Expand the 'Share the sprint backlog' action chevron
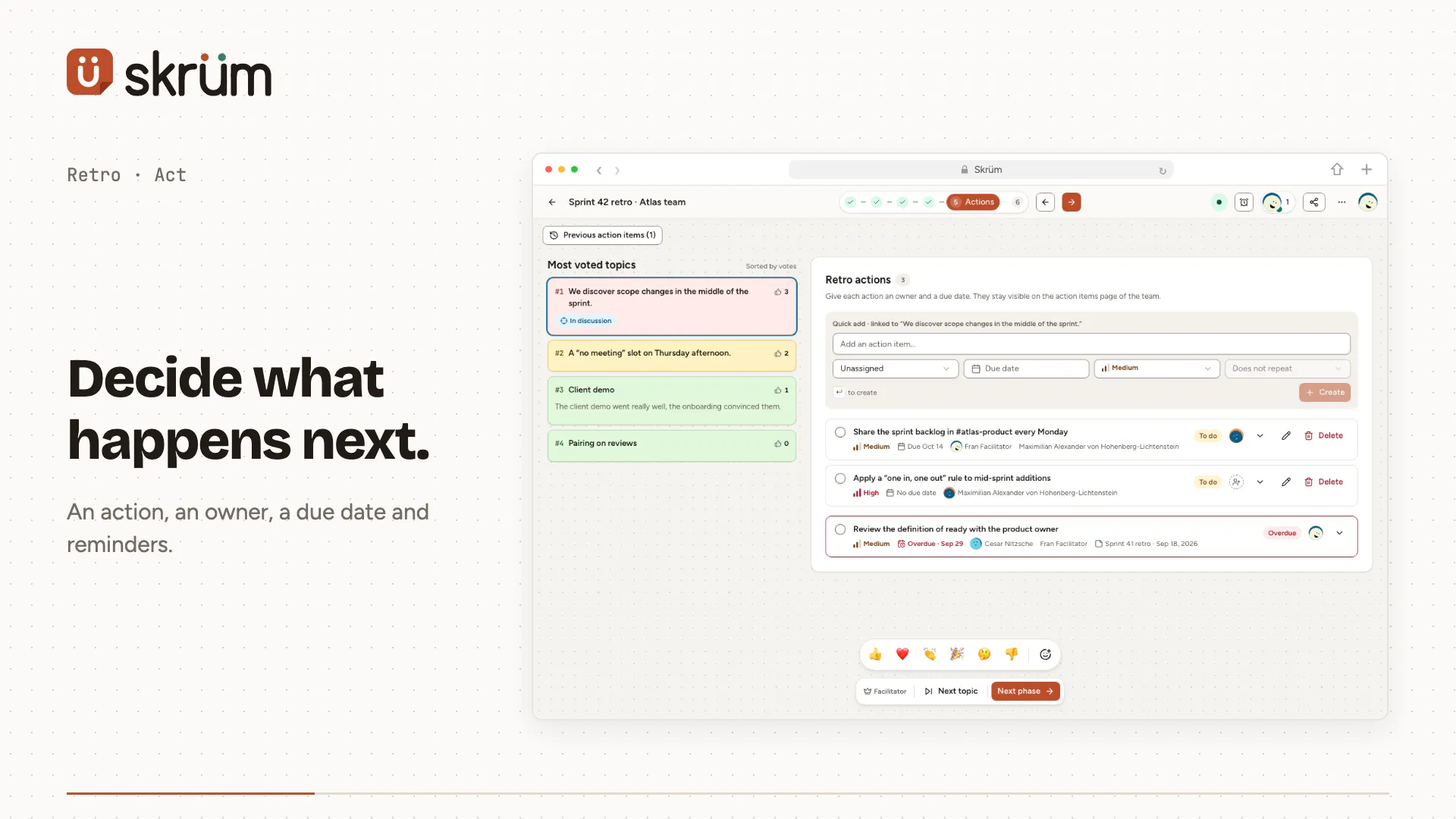This screenshot has width=1456, height=819. 1260,436
